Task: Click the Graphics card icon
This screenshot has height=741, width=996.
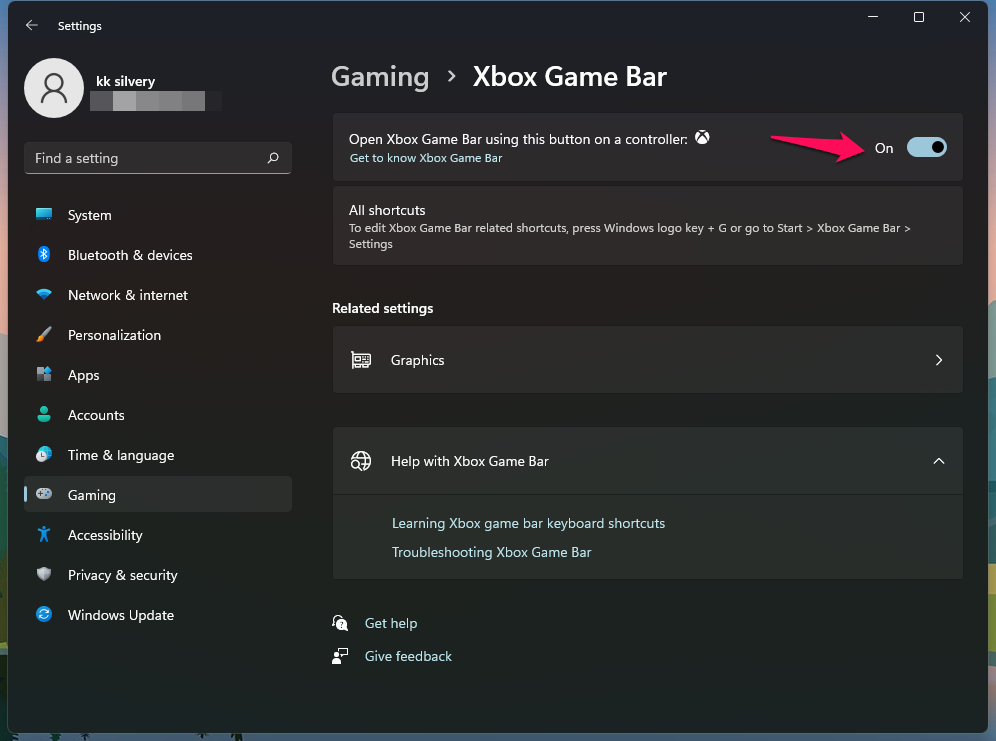Action: click(x=361, y=360)
